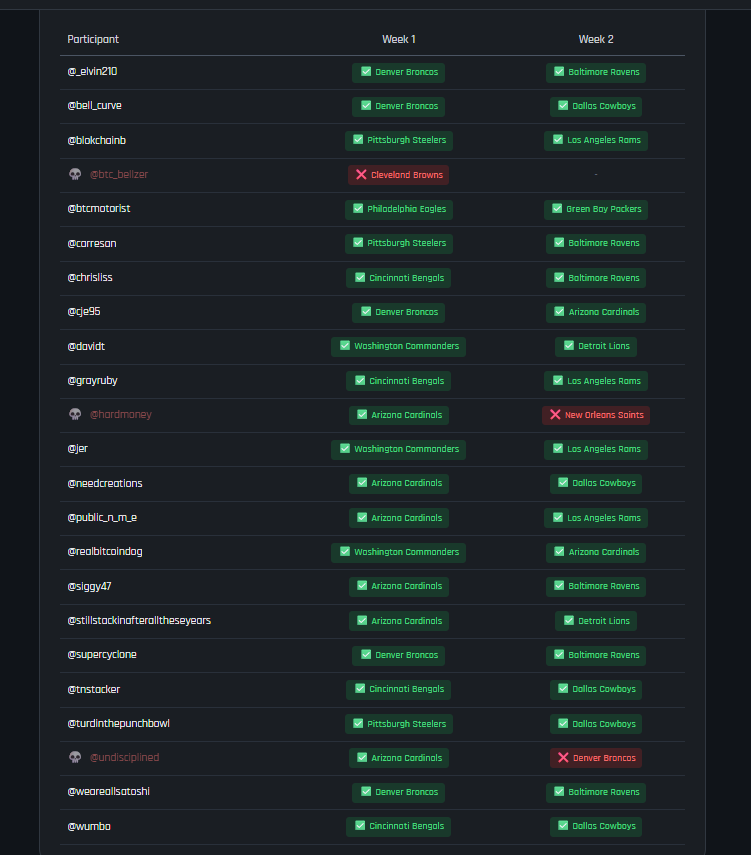
Task: Select the Participant column header
Action: (93, 39)
